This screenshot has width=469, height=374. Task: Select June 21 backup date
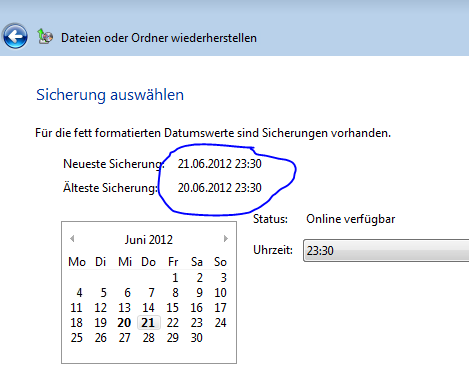148,323
